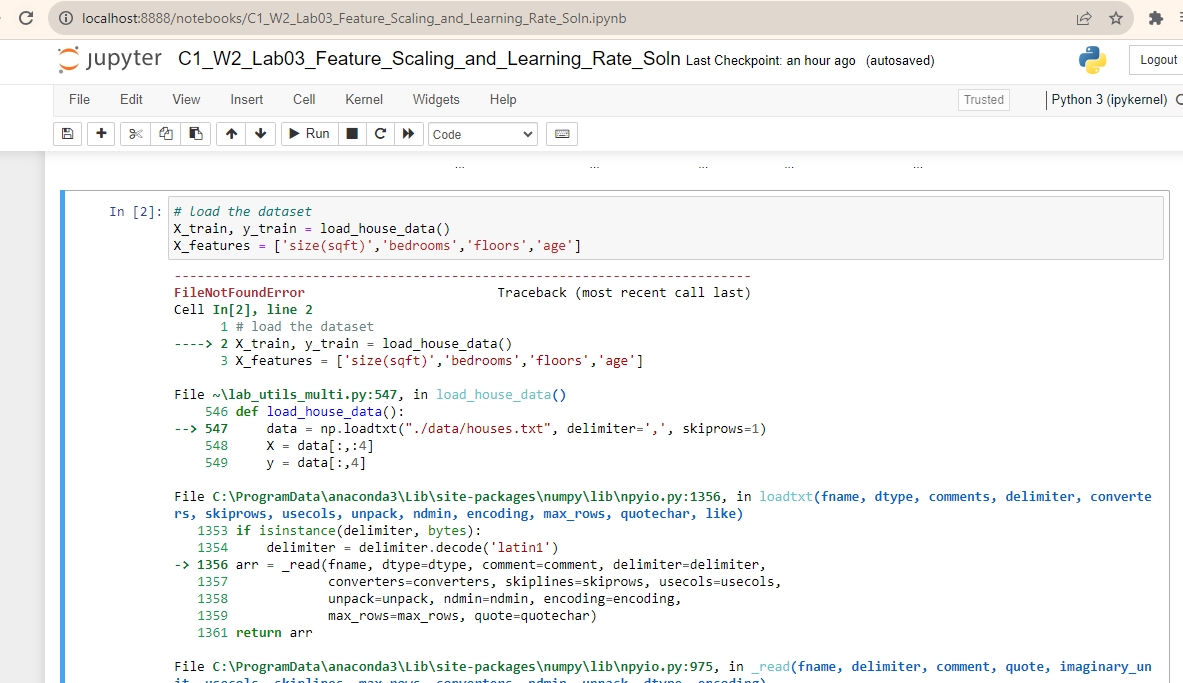Open the command palette keyboard icon
The height and width of the screenshot is (683, 1183).
[562, 134]
